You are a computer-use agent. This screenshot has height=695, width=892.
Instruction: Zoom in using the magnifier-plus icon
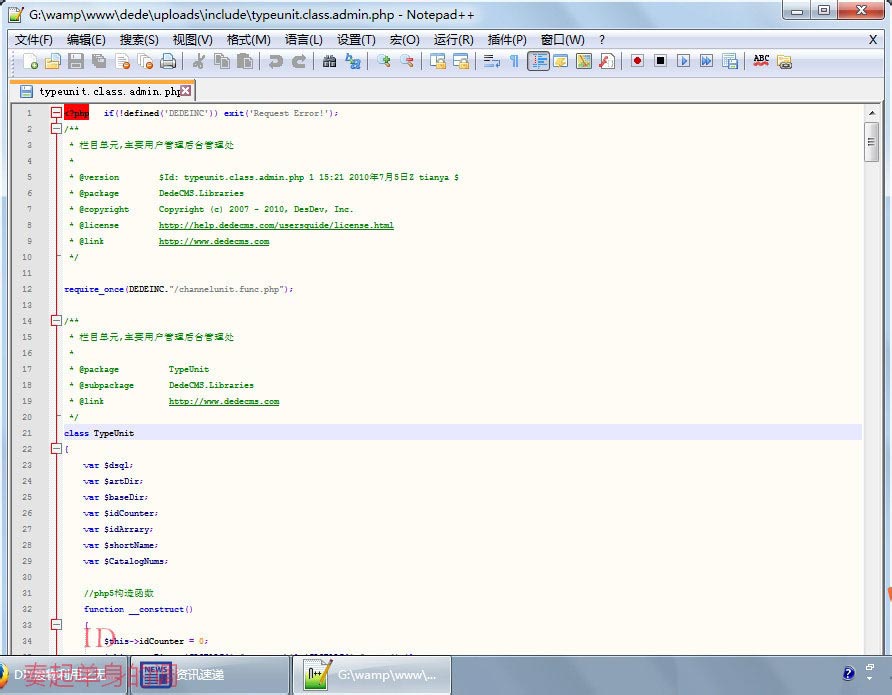point(384,61)
